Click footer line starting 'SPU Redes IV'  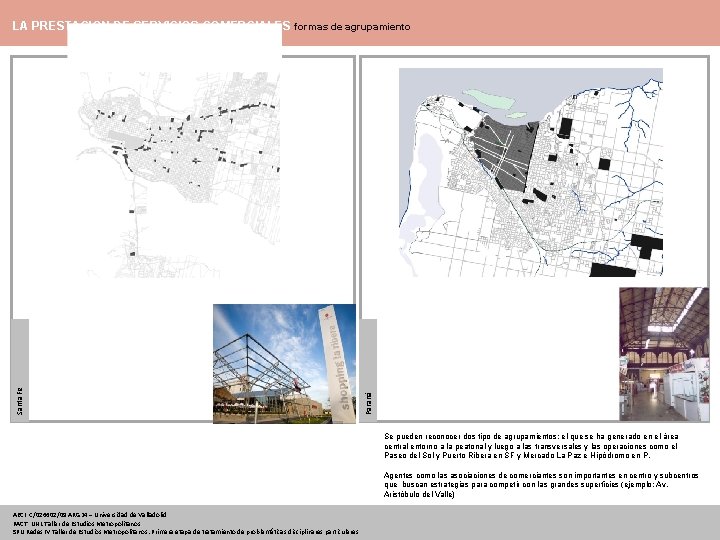pyautogui.click(x=186, y=532)
